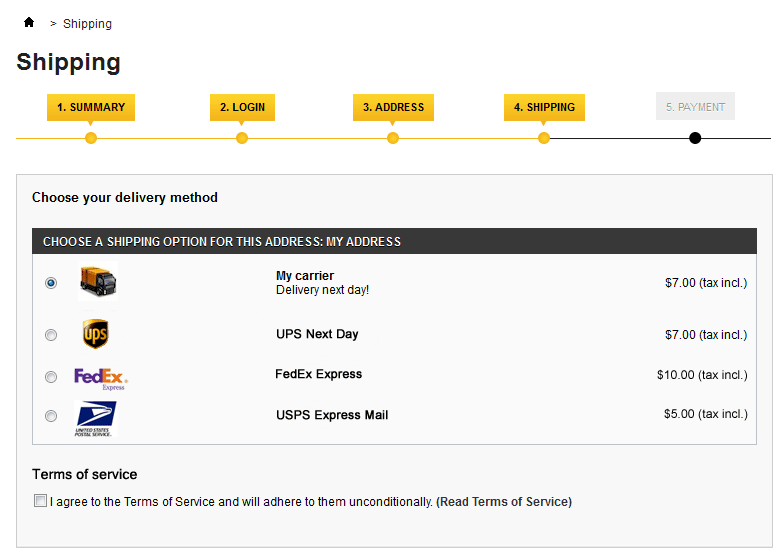Image resolution: width=784 pixels, height=559 pixels.
Task: Click the FedEx Express logo
Action: coord(100,377)
